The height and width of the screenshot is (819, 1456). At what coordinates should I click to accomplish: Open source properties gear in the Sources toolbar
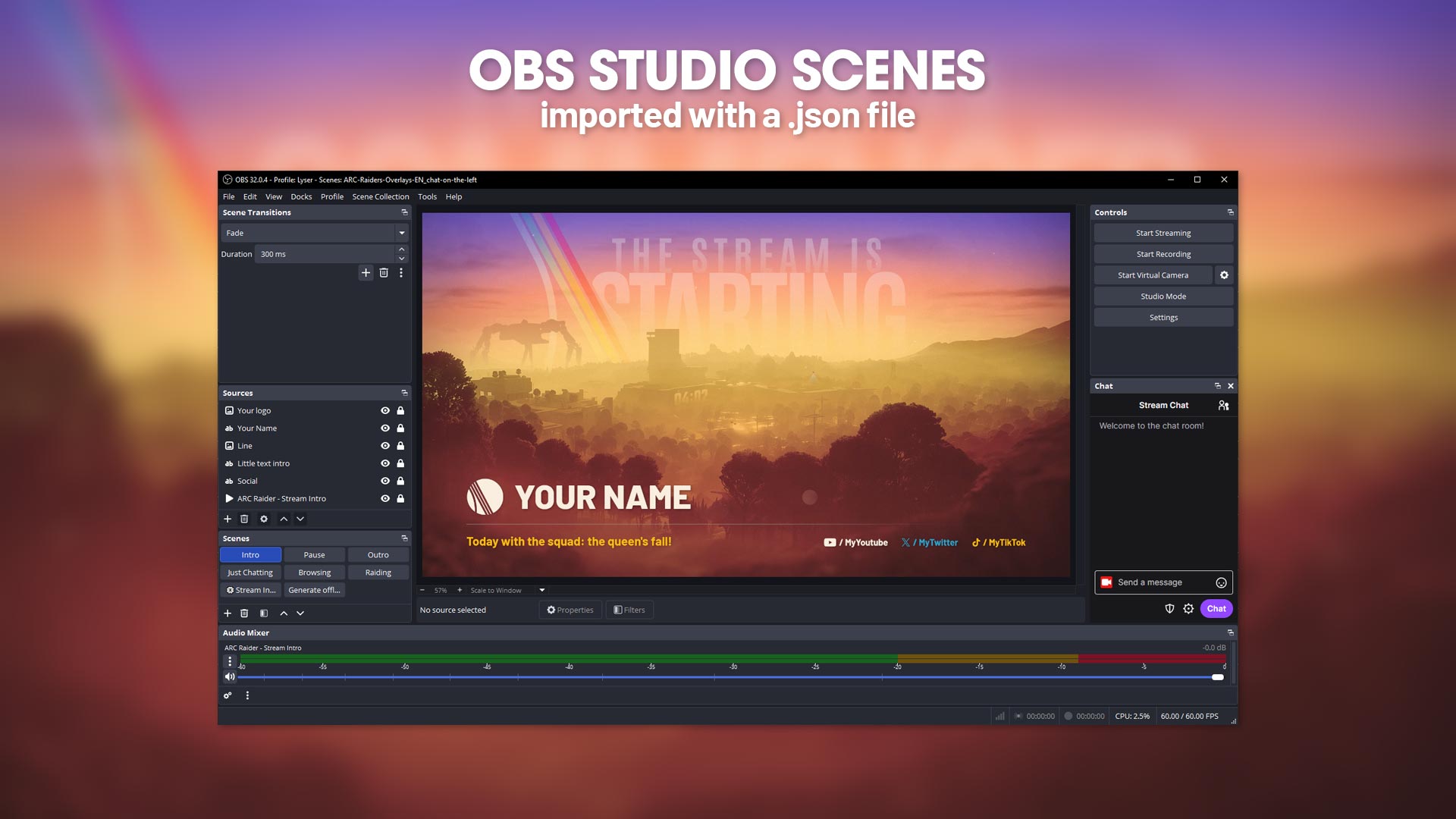[x=264, y=519]
